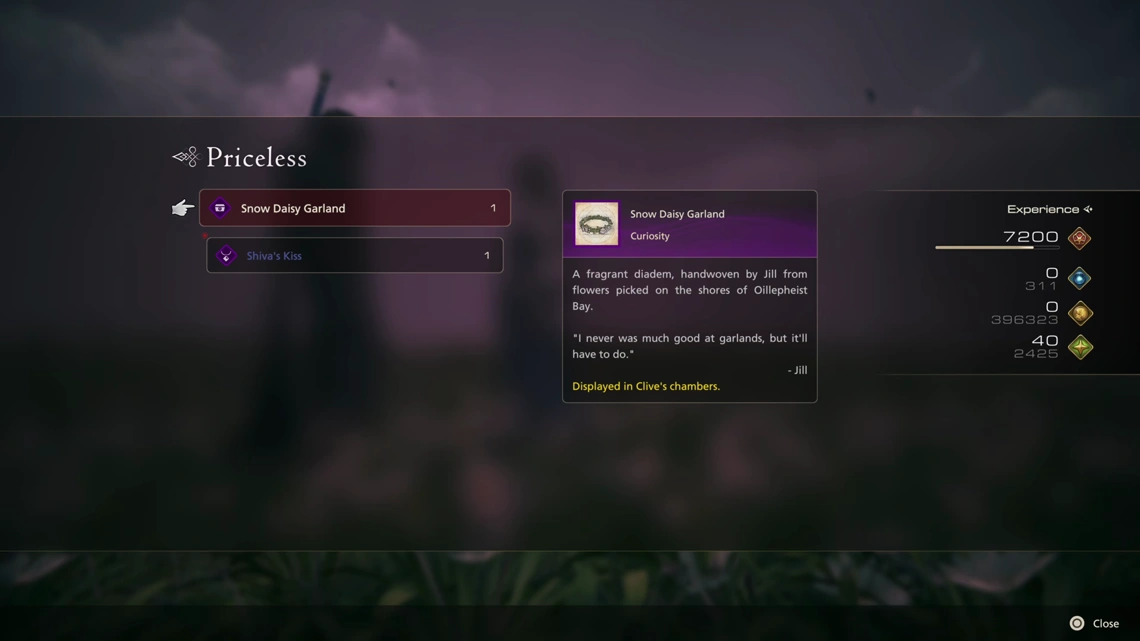
Task: Click the 40 renown gained value
Action: pos(1045,340)
